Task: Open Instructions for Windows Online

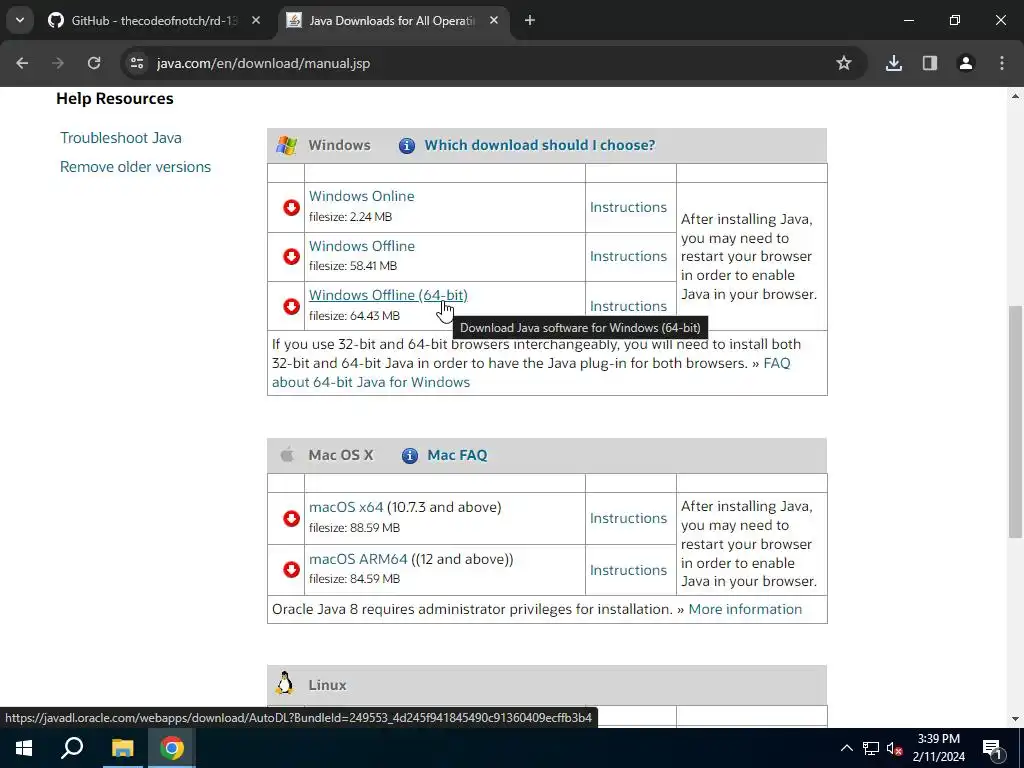Action: click(x=628, y=207)
